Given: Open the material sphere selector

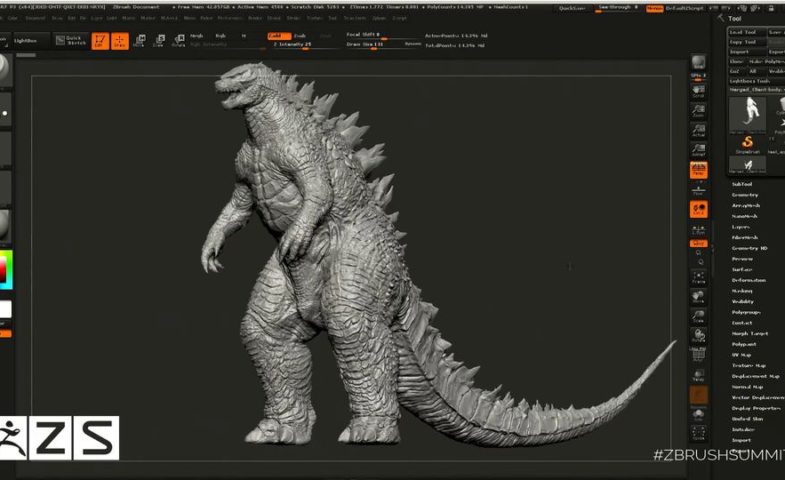Looking at the screenshot, I should (5, 227).
